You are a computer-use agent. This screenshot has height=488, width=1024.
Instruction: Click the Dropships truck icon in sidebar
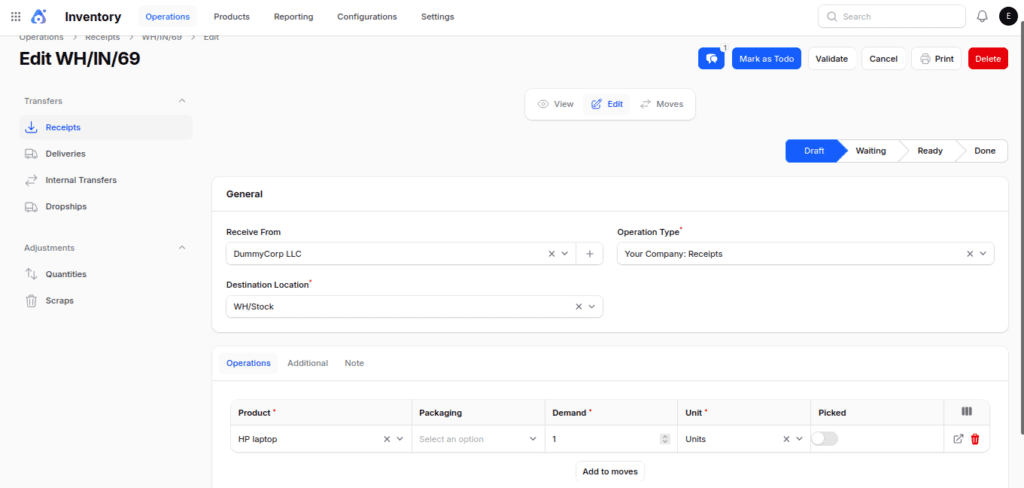pos(31,206)
